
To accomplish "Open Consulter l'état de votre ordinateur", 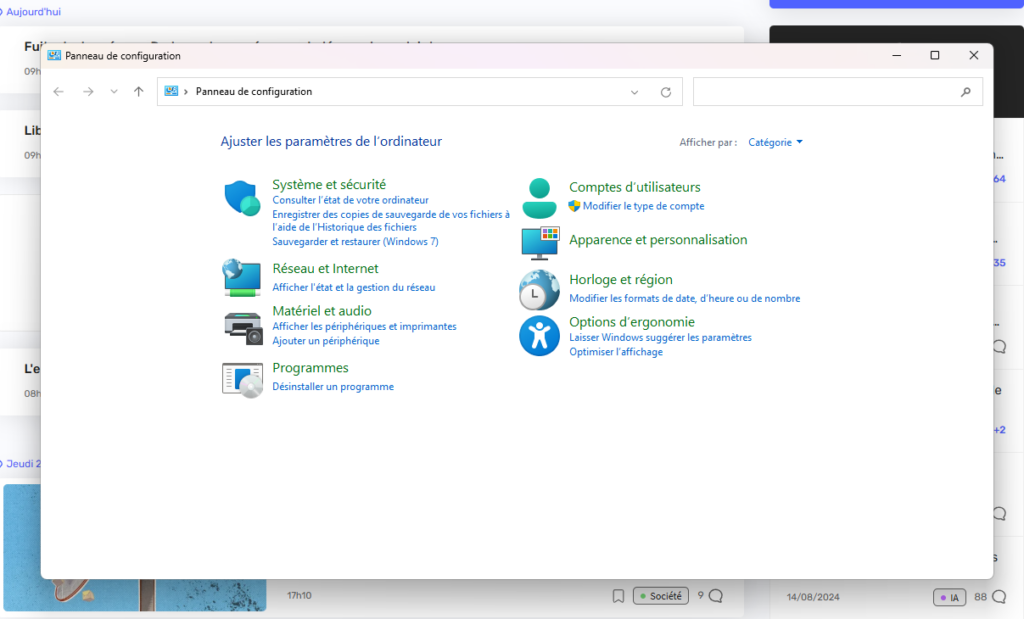I will [x=351, y=200].
